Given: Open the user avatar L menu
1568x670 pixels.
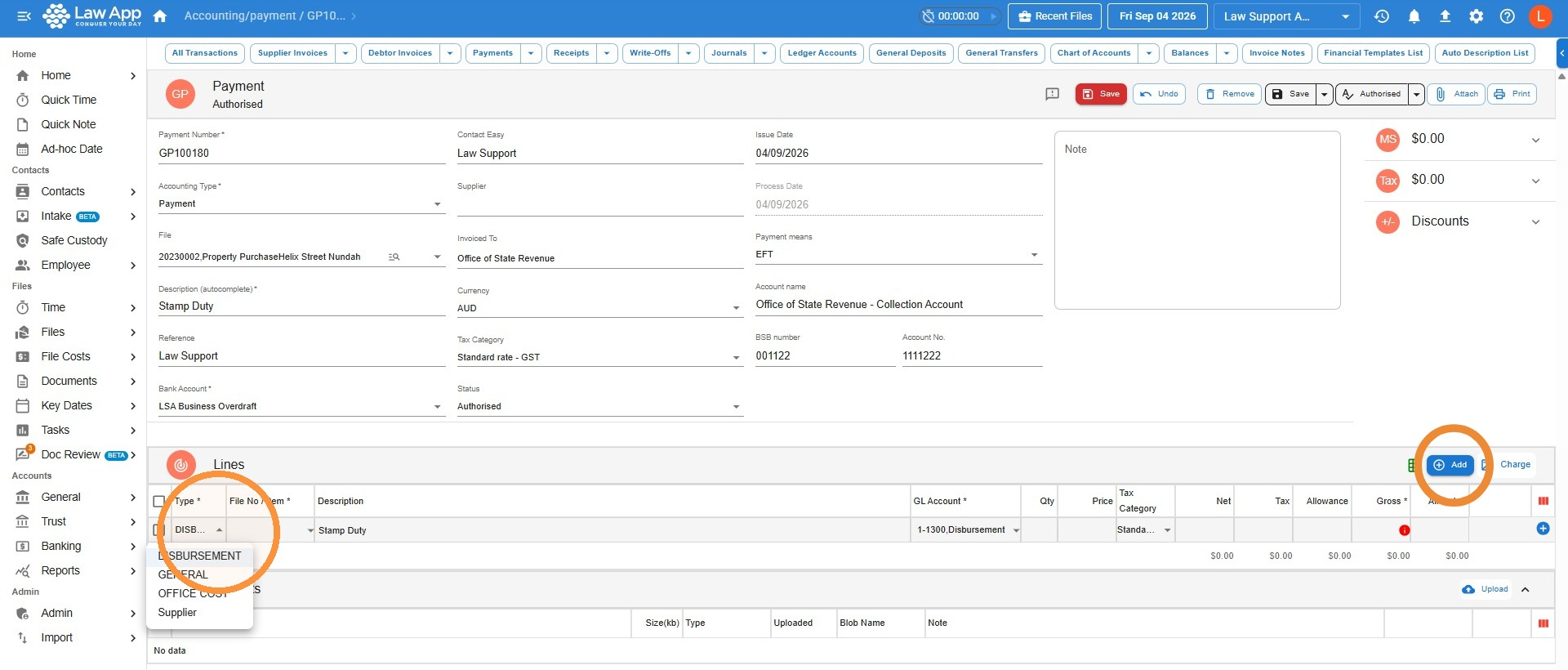Looking at the screenshot, I should pos(1540,16).
